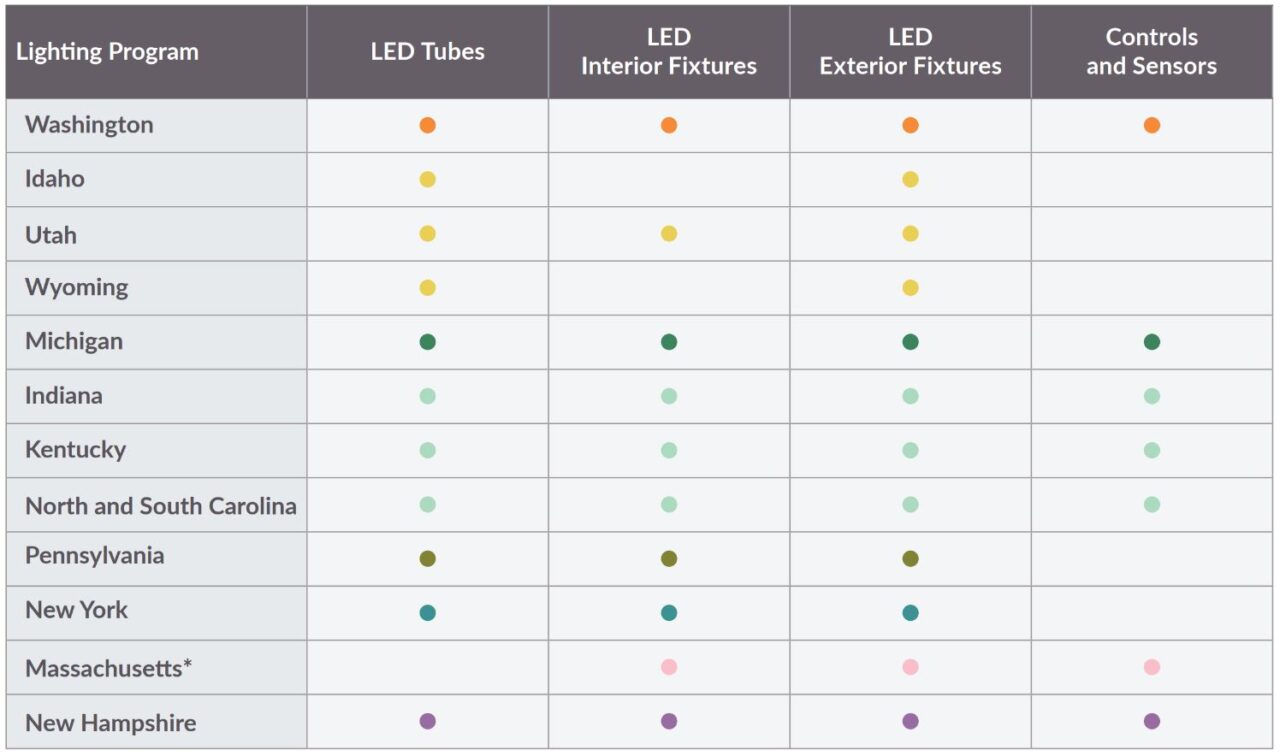Click the Massachusetts* row label

[108, 668]
